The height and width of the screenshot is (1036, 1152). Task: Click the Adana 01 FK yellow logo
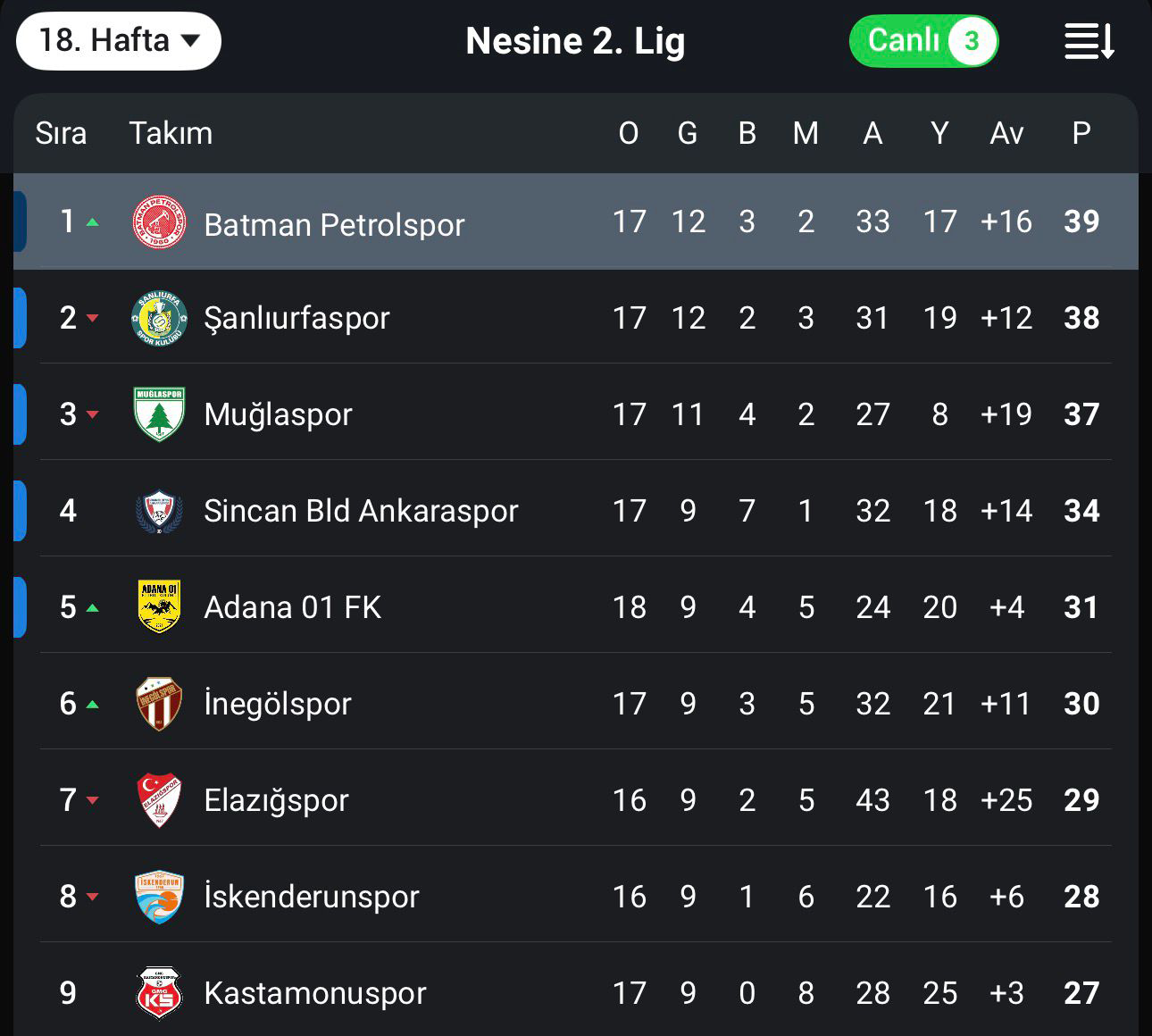pos(159,607)
